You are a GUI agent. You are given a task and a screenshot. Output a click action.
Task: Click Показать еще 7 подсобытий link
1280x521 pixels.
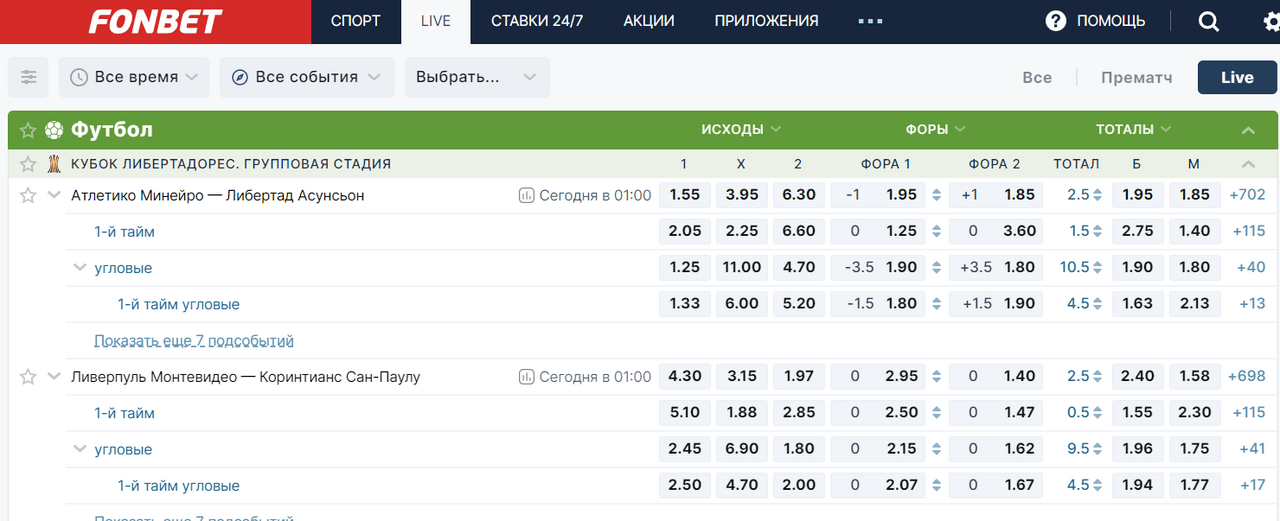[x=194, y=341]
